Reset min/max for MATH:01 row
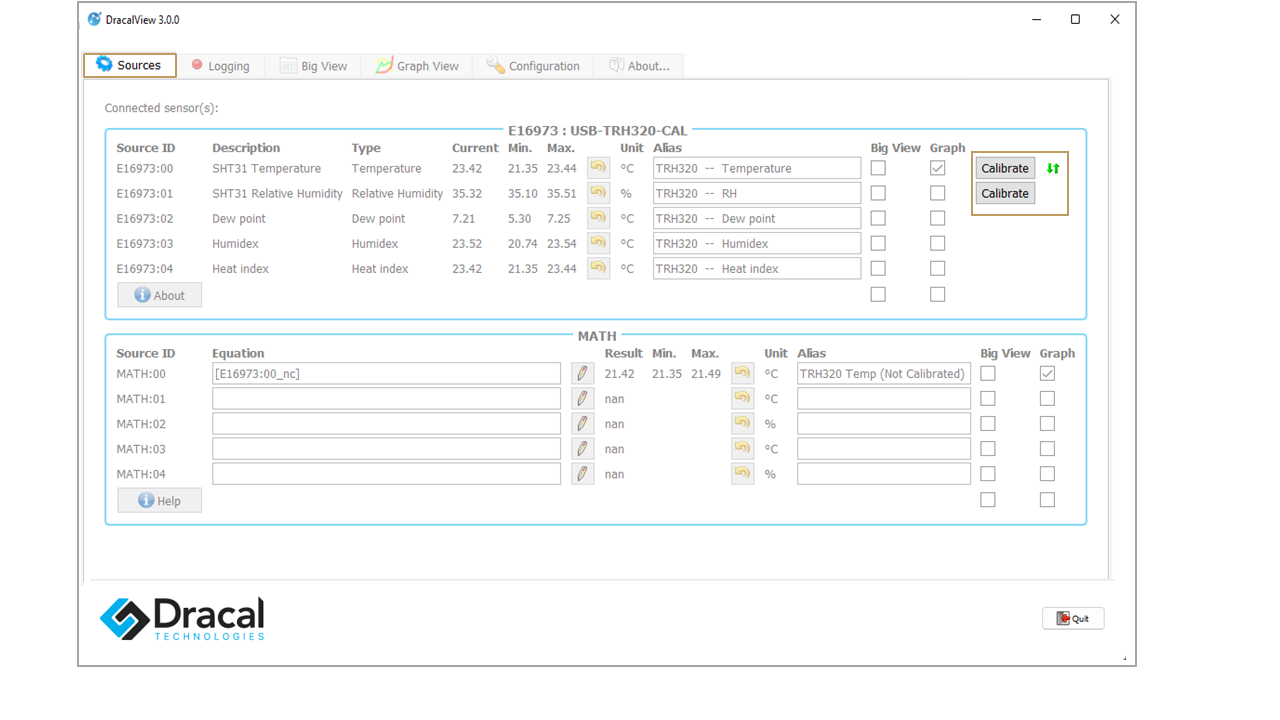1280x720 pixels. (x=742, y=398)
